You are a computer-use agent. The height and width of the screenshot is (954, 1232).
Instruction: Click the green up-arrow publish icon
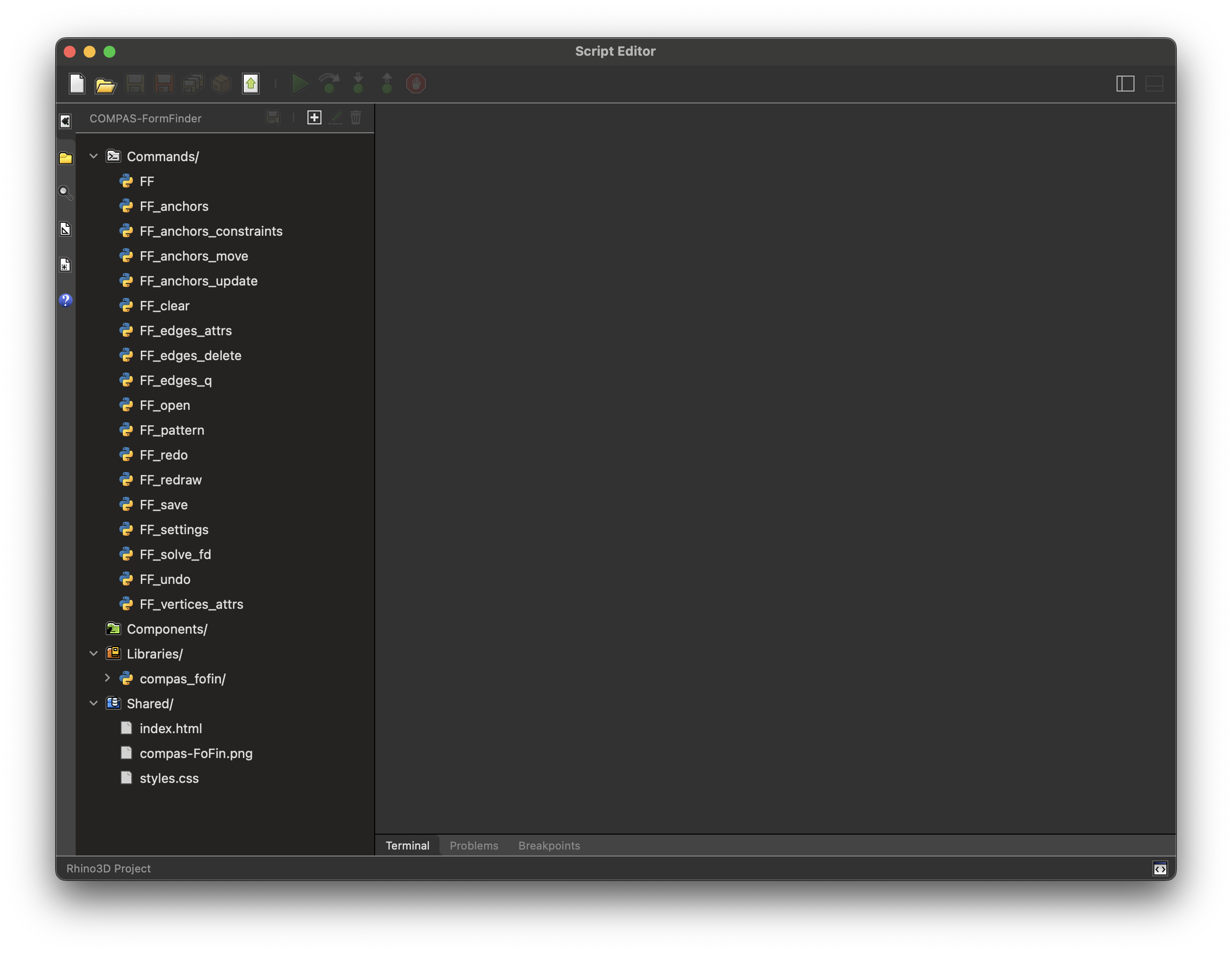250,84
